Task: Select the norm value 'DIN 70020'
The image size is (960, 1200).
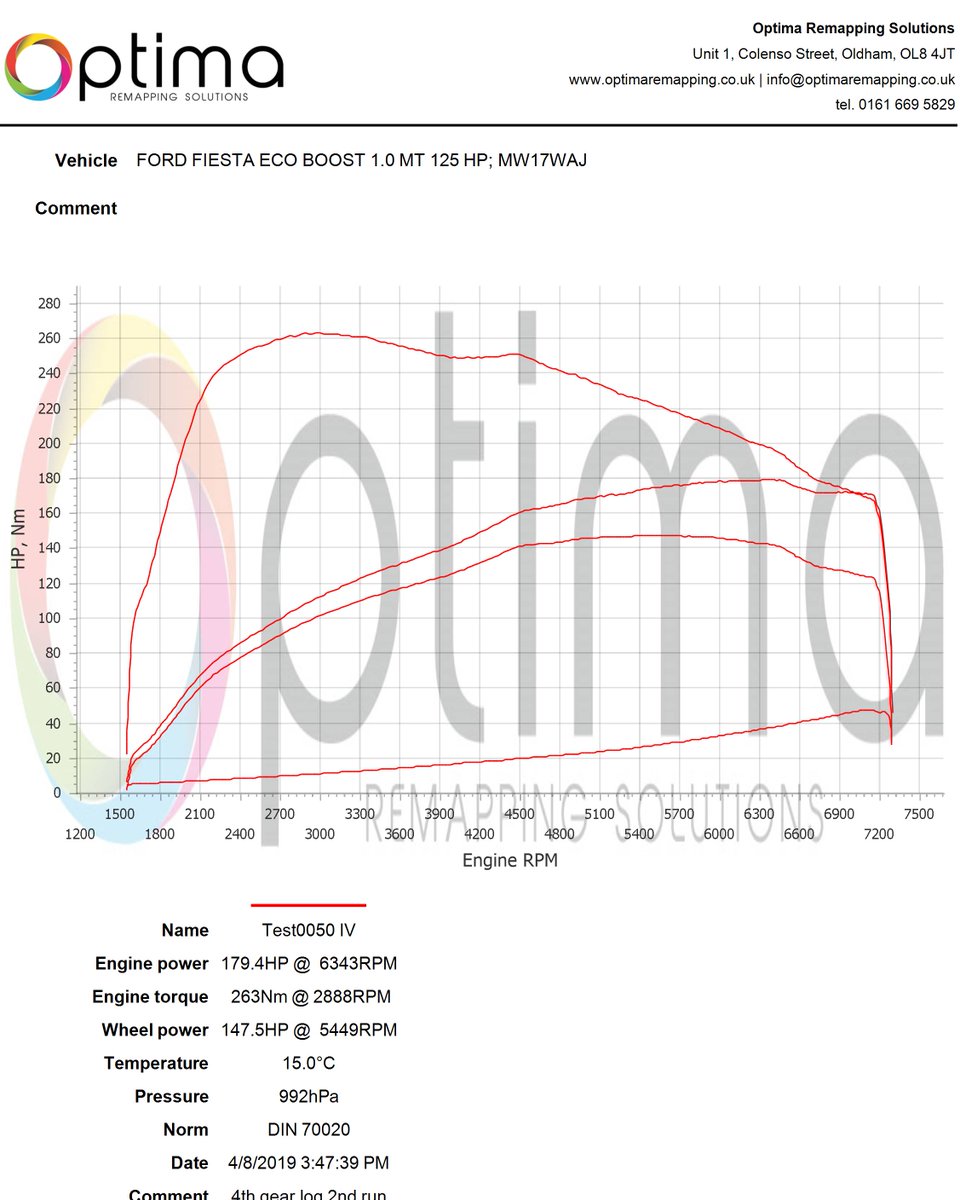Action: pos(308,1129)
